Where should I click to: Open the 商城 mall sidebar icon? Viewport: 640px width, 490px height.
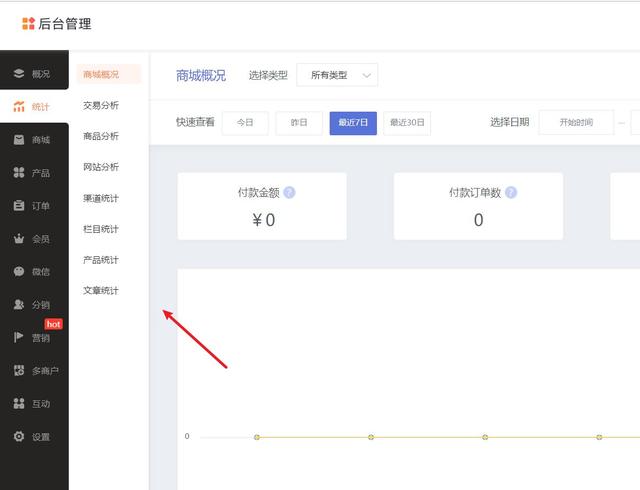click(19, 140)
